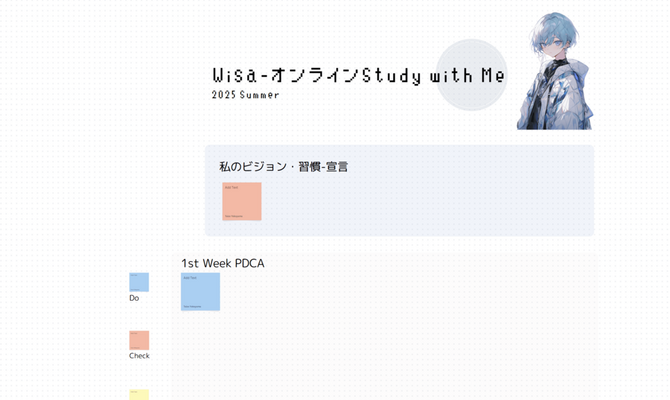
Task: Click the blue sticky note under 1st Week PDCA
Action: [200, 291]
